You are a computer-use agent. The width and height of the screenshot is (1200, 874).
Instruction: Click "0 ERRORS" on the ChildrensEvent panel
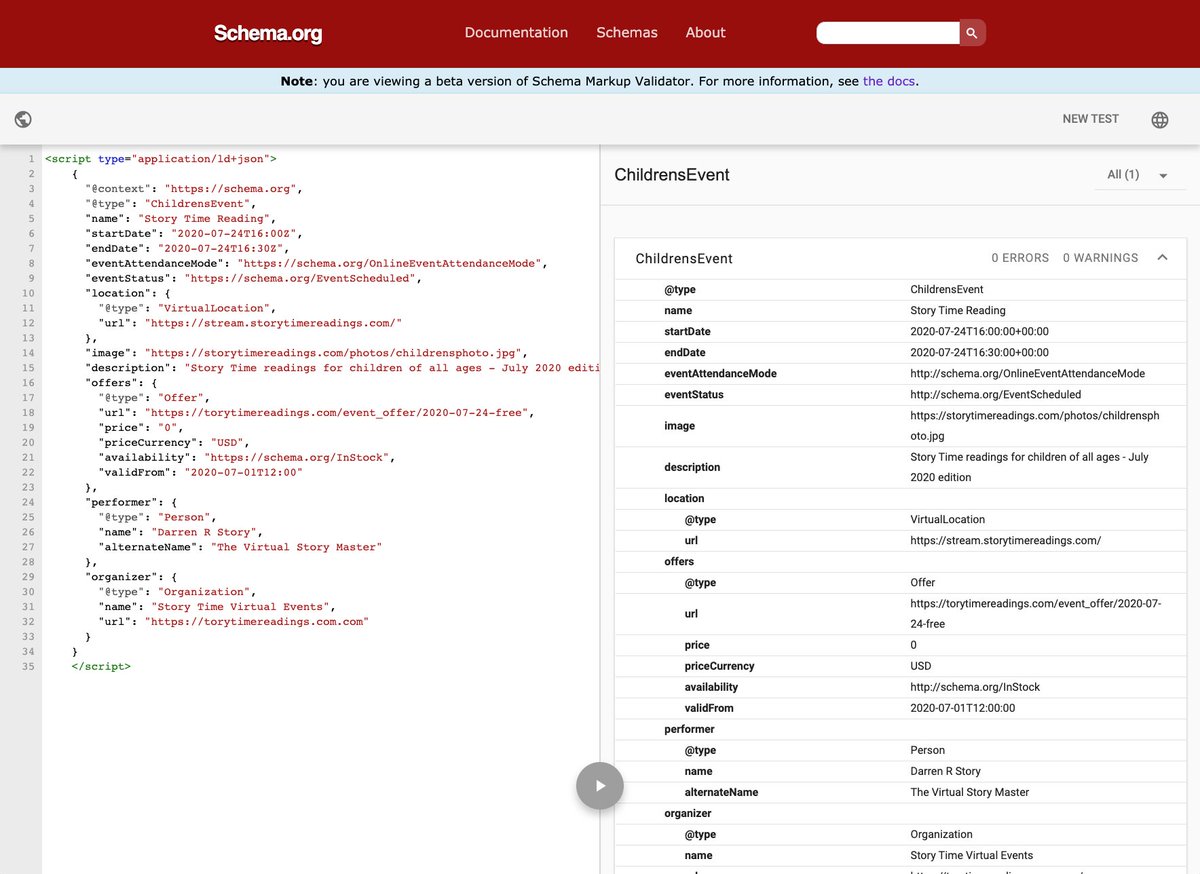(1020, 257)
